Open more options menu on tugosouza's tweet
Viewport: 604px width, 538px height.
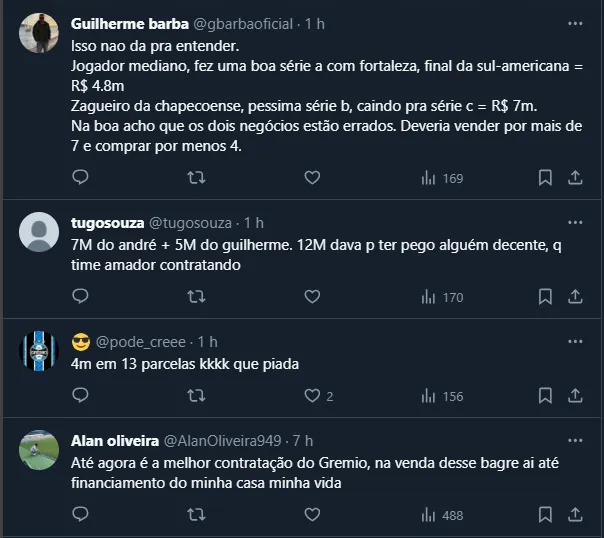pos(575,222)
